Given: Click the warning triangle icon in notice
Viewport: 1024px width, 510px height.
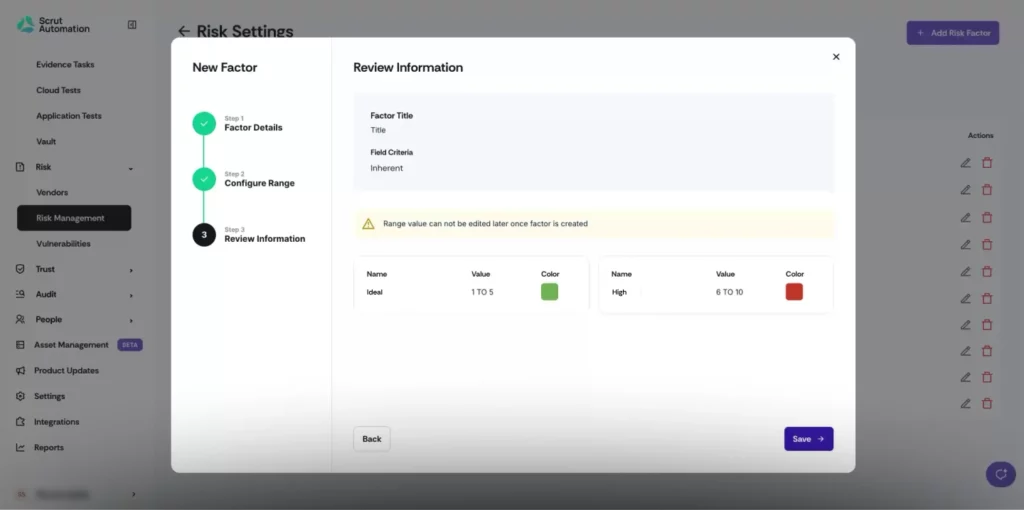Looking at the screenshot, I should 368,224.
